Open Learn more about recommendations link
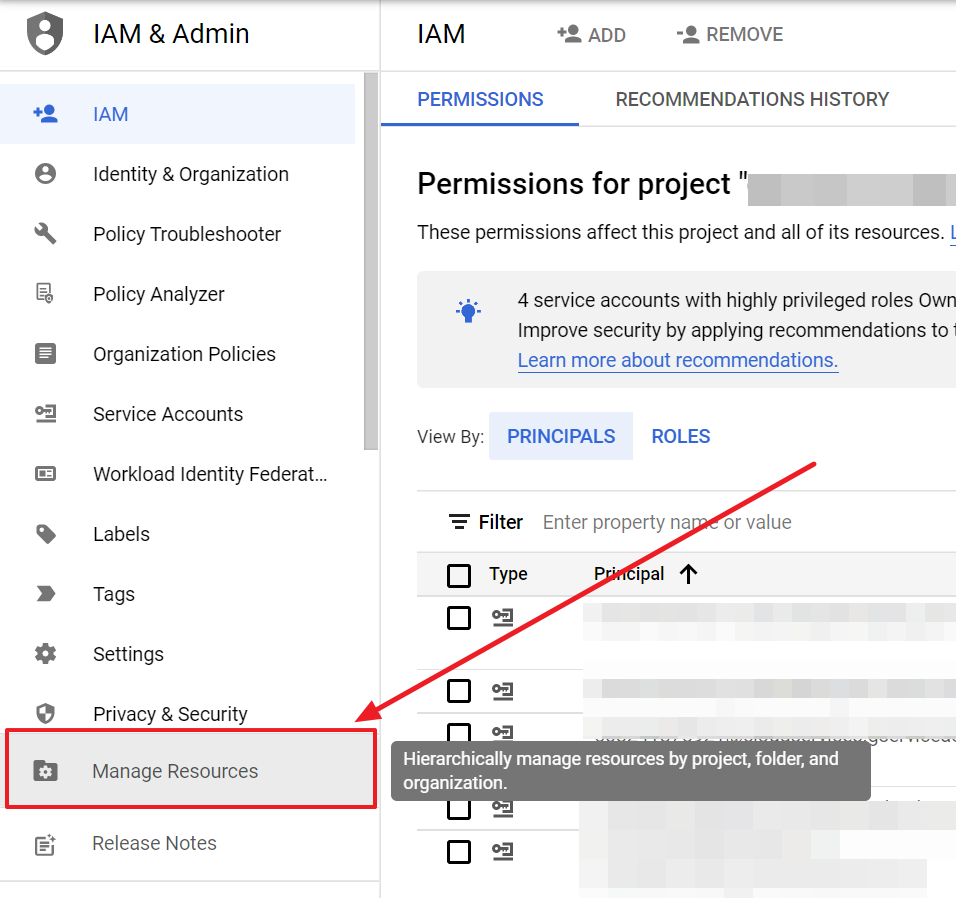Image resolution: width=956 pixels, height=898 pixels. click(677, 360)
